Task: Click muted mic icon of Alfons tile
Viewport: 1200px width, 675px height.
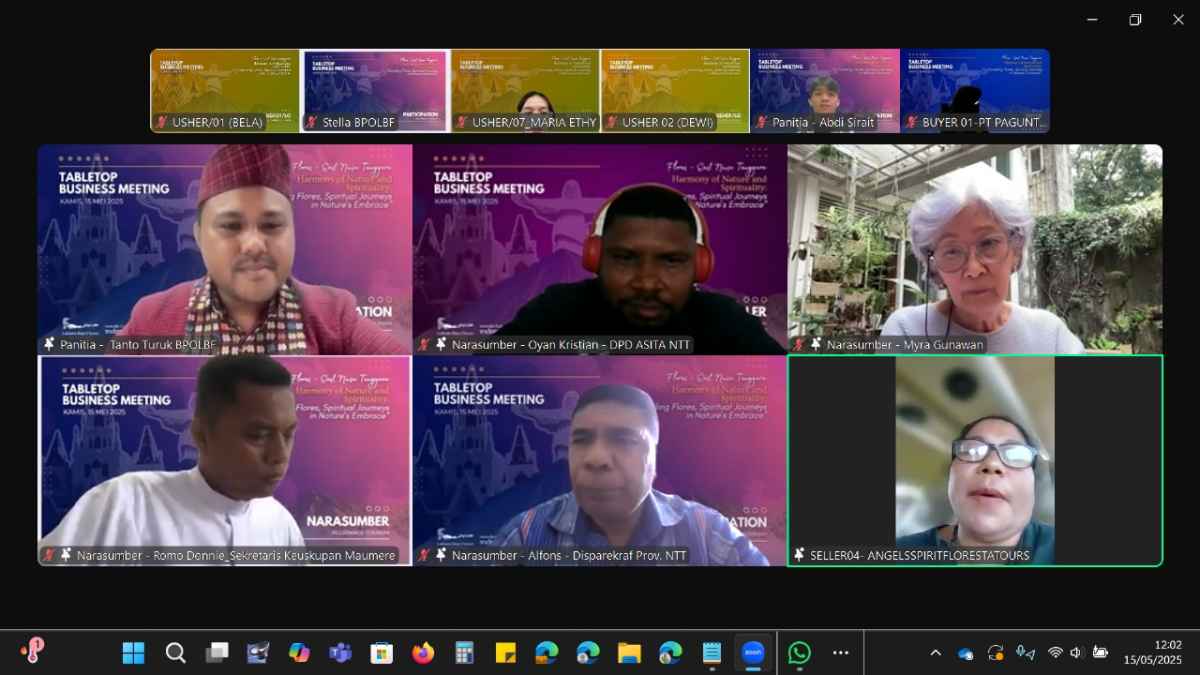Action: pyautogui.click(x=425, y=555)
